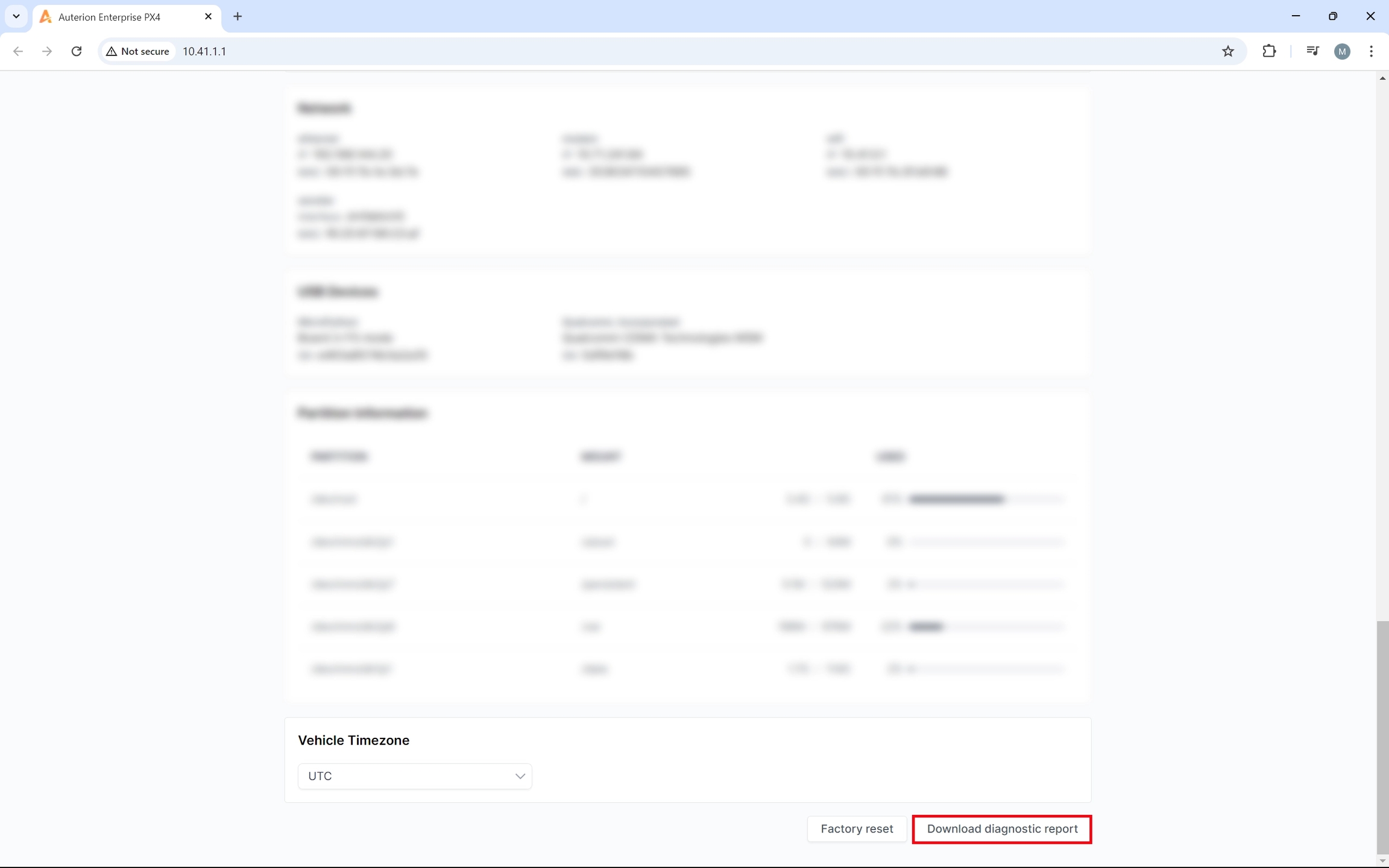Close the Auterion Enterprise PX4 tab
This screenshot has height=868, width=1389.
click(x=208, y=17)
